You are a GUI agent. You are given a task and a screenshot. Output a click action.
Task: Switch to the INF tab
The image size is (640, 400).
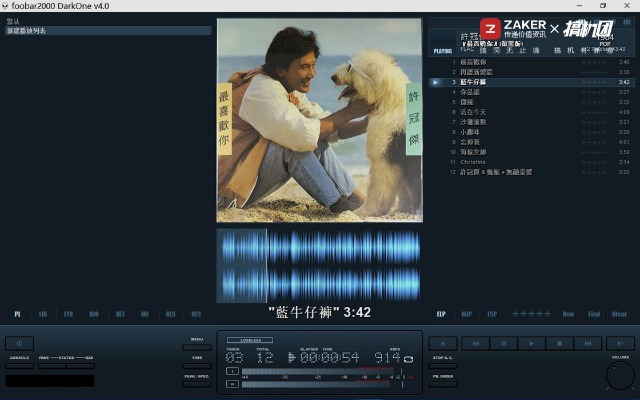pos(145,314)
